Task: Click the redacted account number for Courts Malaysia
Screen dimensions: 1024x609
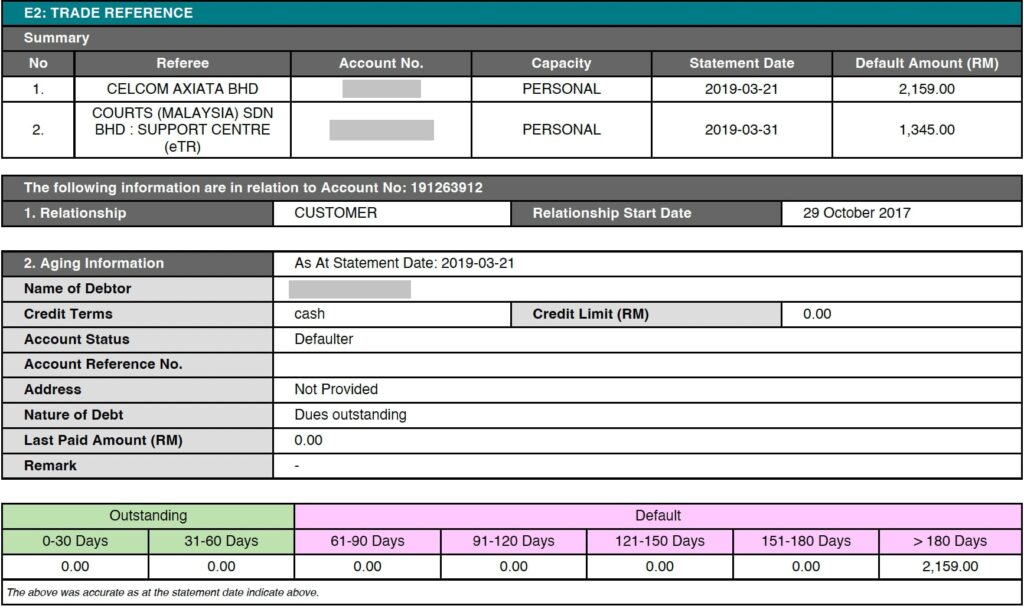Action: click(x=381, y=130)
